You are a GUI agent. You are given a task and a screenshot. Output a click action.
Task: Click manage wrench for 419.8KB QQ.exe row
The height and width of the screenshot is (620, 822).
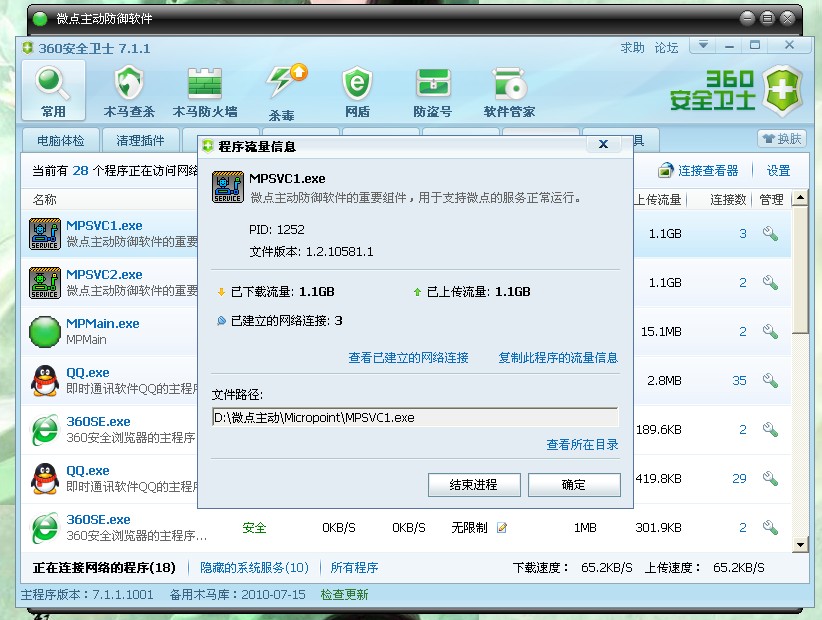pos(770,478)
